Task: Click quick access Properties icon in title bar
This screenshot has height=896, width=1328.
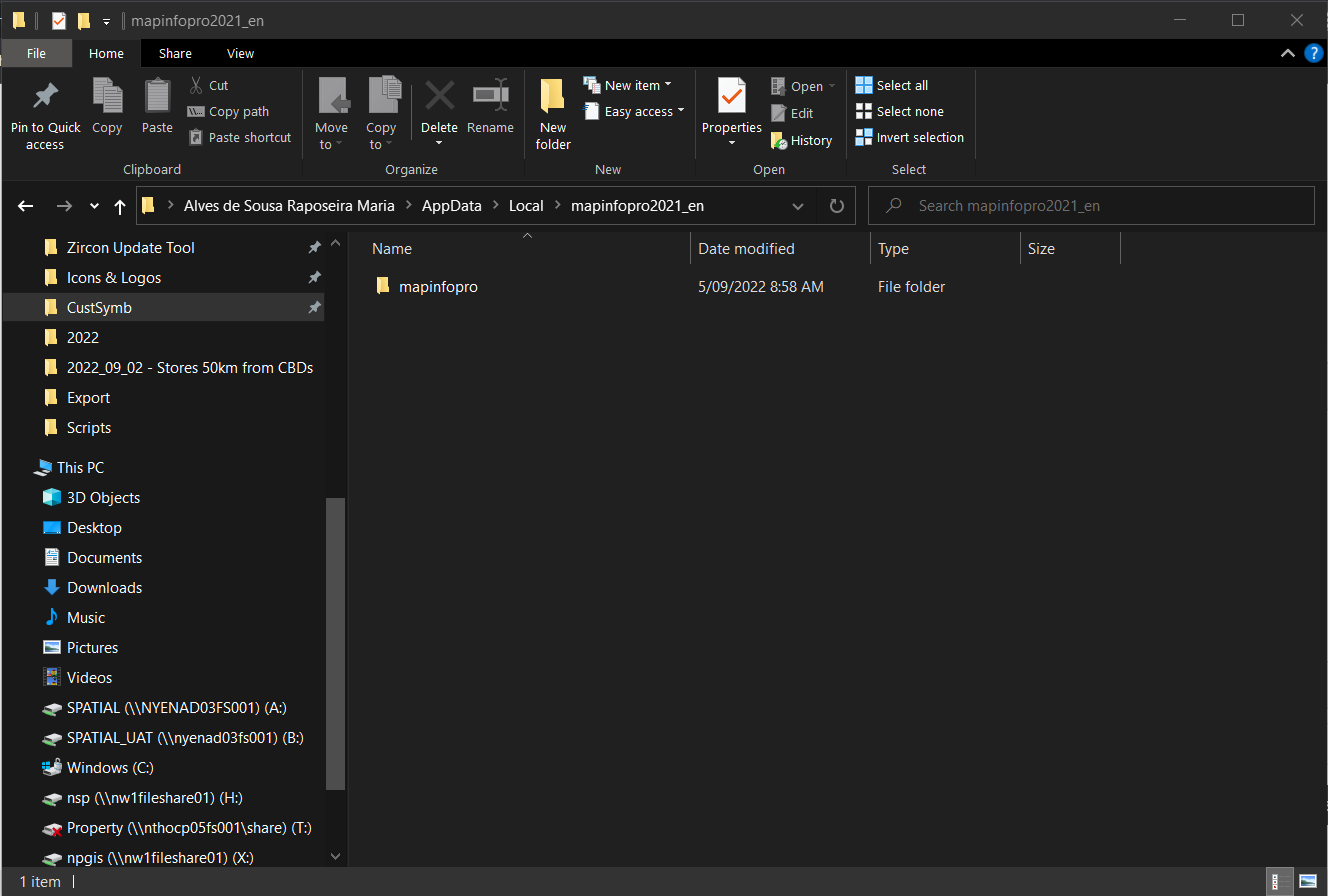Action: tap(59, 20)
